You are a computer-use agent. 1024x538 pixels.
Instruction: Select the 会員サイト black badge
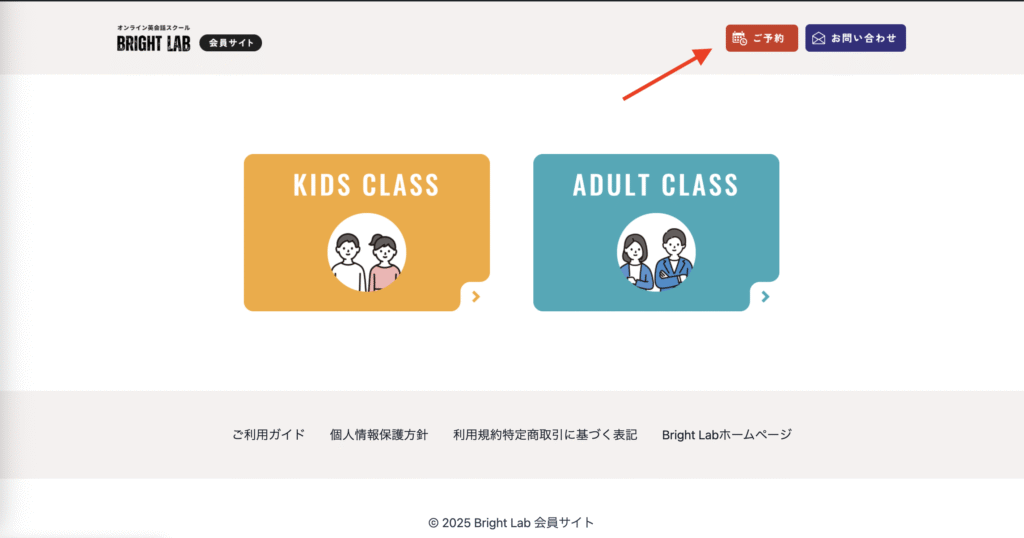pos(231,43)
